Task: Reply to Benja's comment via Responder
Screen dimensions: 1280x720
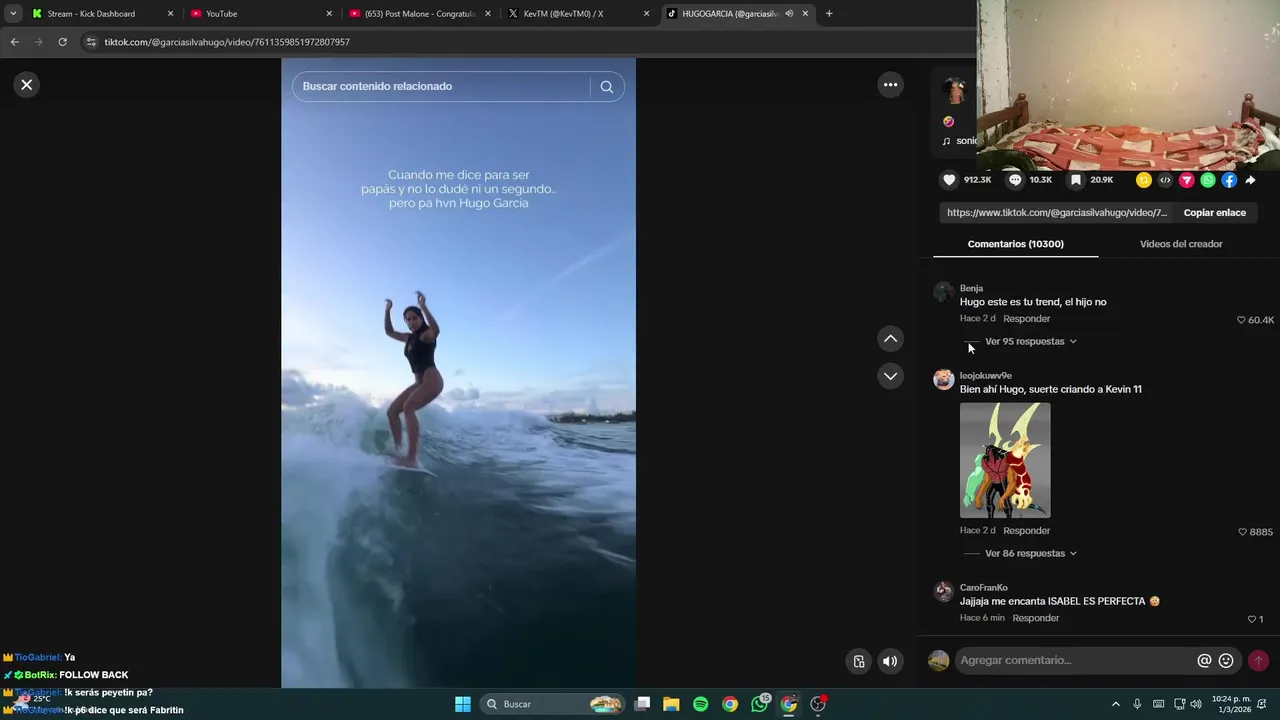Action: coord(1027,319)
